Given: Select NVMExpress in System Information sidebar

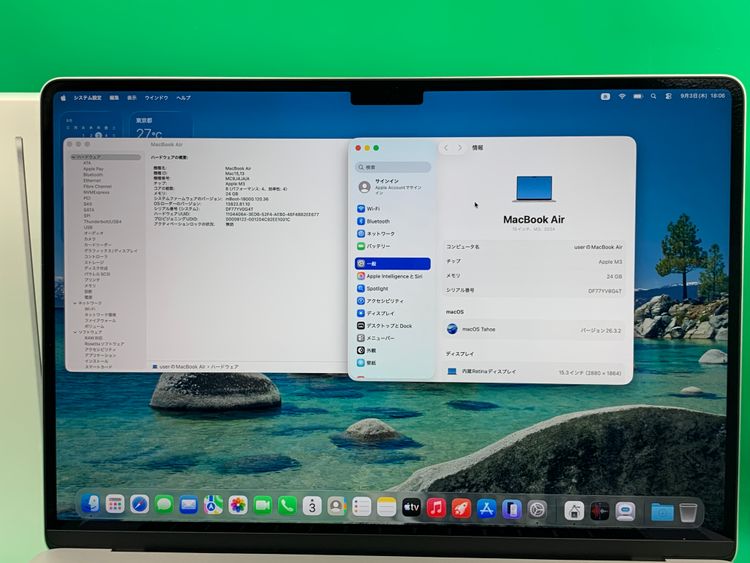Looking at the screenshot, I should (x=96, y=192).
